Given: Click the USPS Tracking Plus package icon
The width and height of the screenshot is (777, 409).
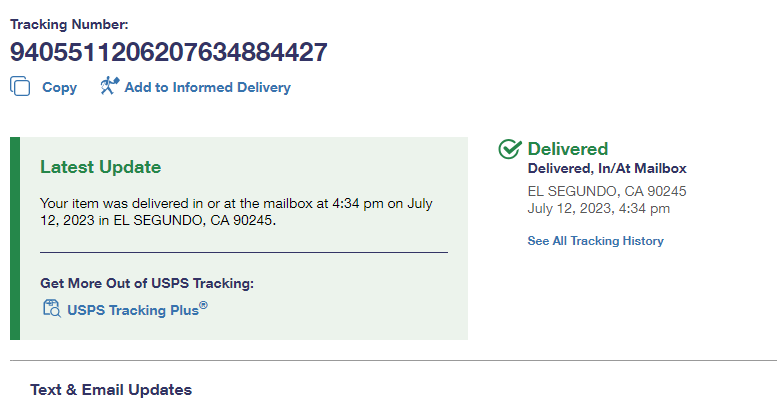Looking at the screenshot, I should click(52, 308).
